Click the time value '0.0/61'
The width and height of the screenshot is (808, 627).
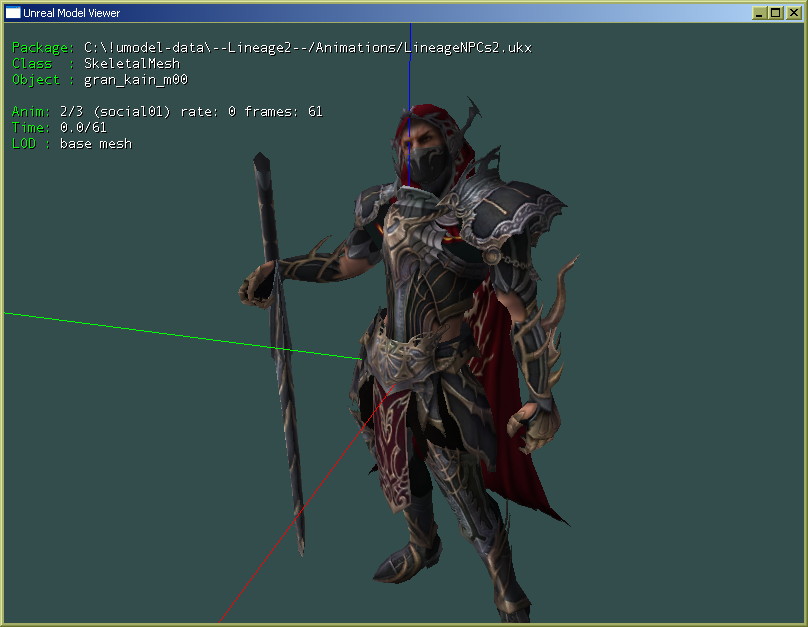[83, 127]
